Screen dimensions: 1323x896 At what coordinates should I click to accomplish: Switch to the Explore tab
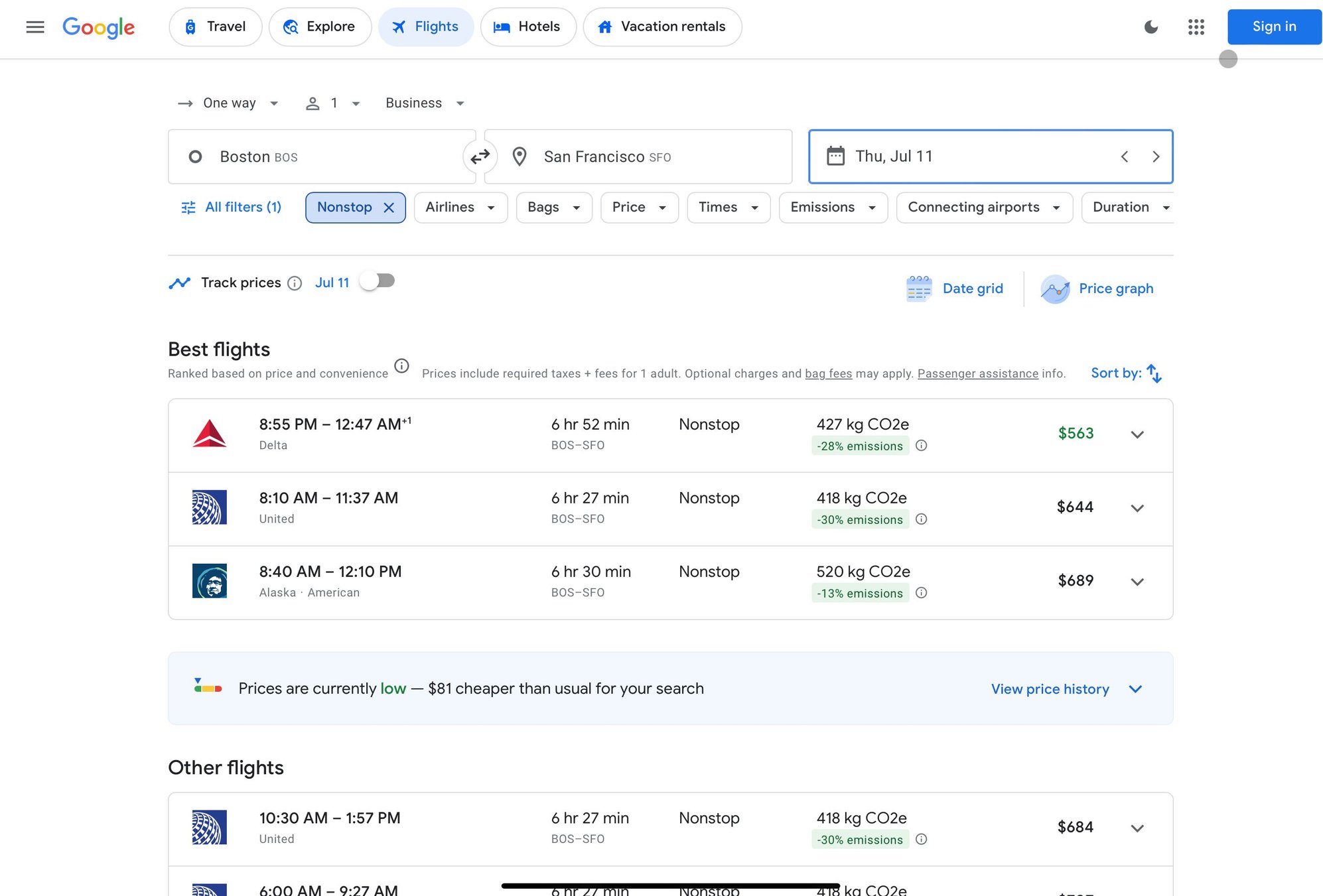click(x=320, y=27)
